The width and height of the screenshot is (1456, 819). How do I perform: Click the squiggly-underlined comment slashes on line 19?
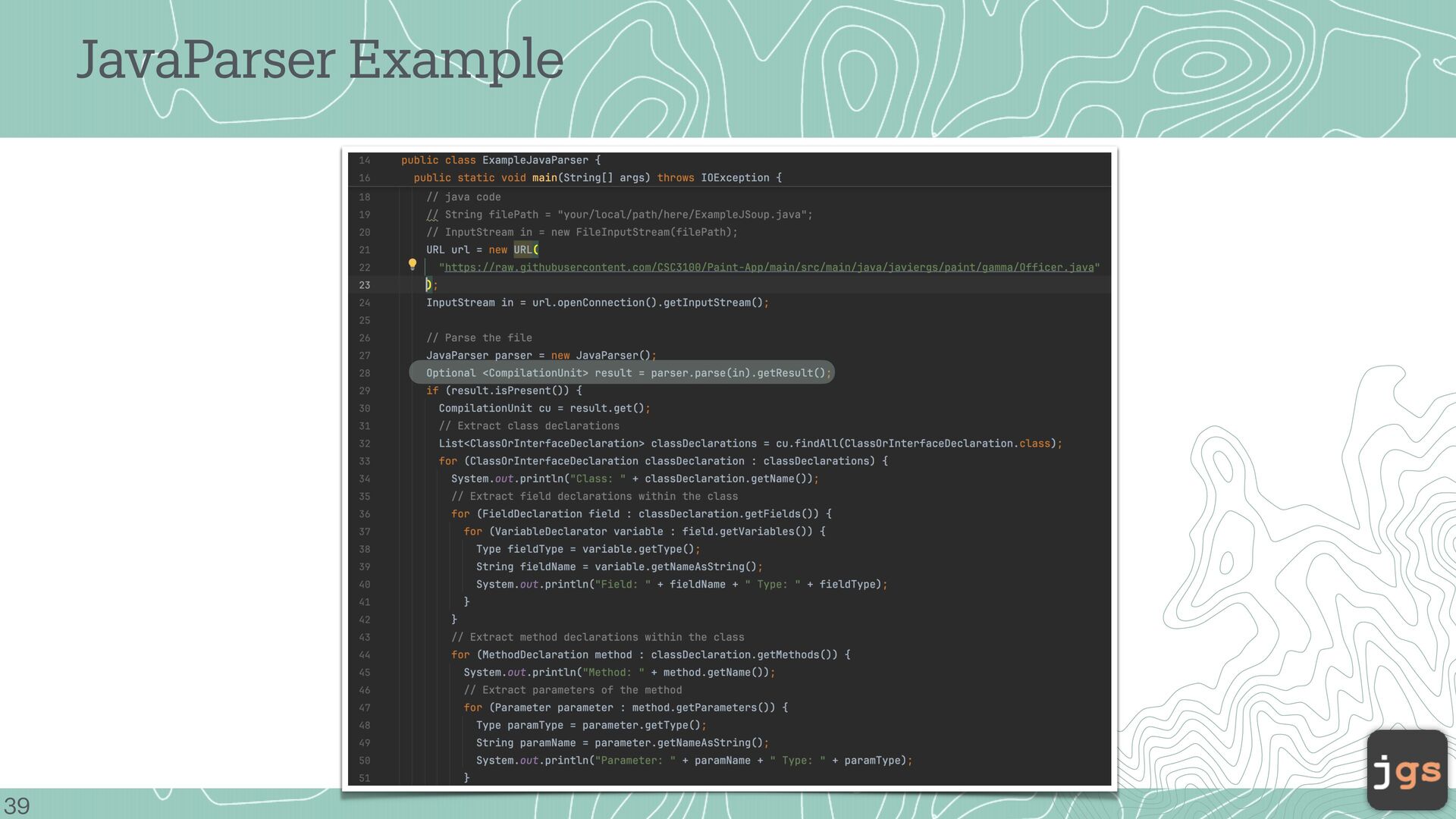[431, 215]
